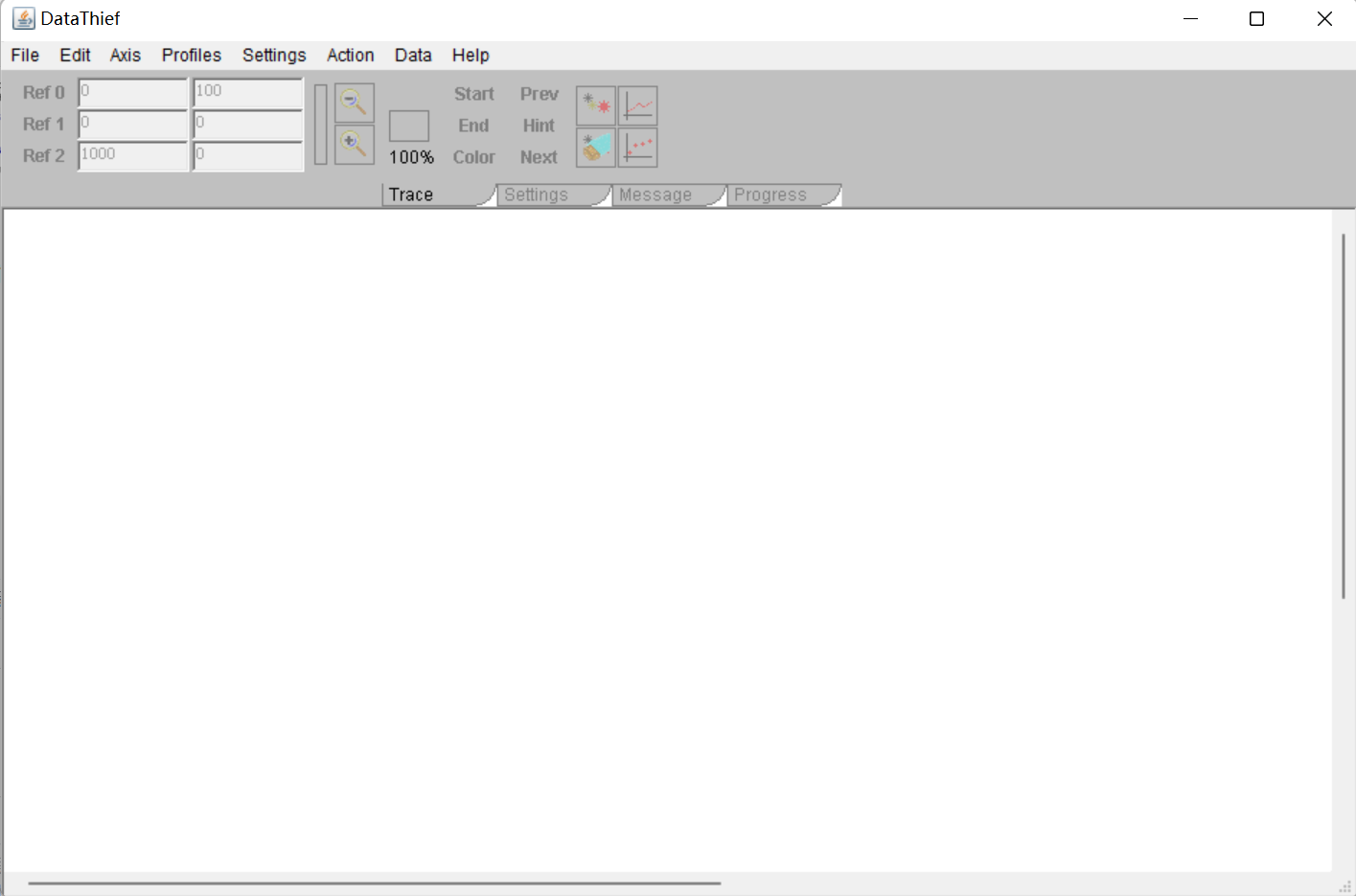Click the Ref 1 Y value field
This screenshot has width=1356, height=896.
point(248,124)
